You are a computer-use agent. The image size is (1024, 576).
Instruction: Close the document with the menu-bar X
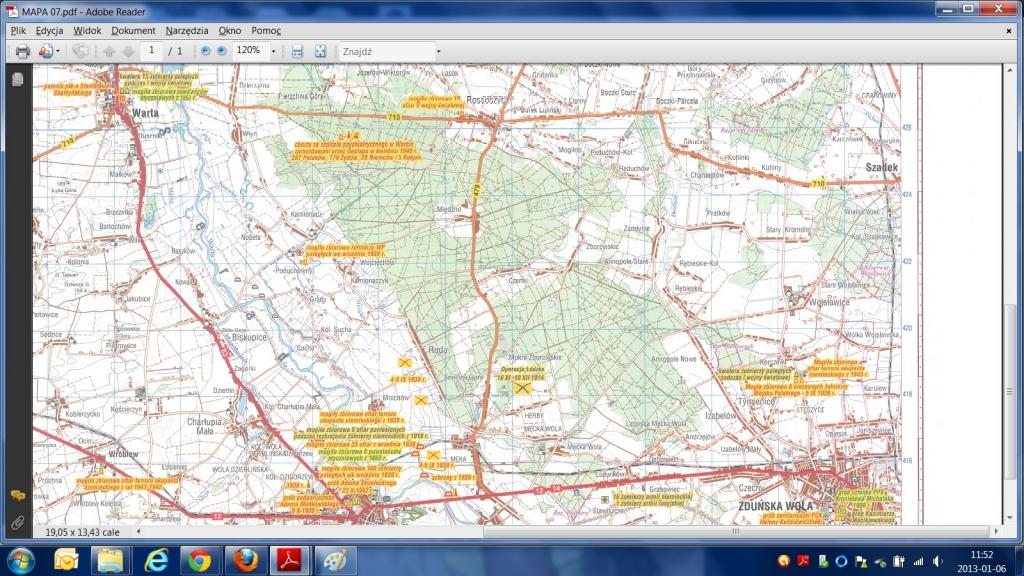(1008, 31)
